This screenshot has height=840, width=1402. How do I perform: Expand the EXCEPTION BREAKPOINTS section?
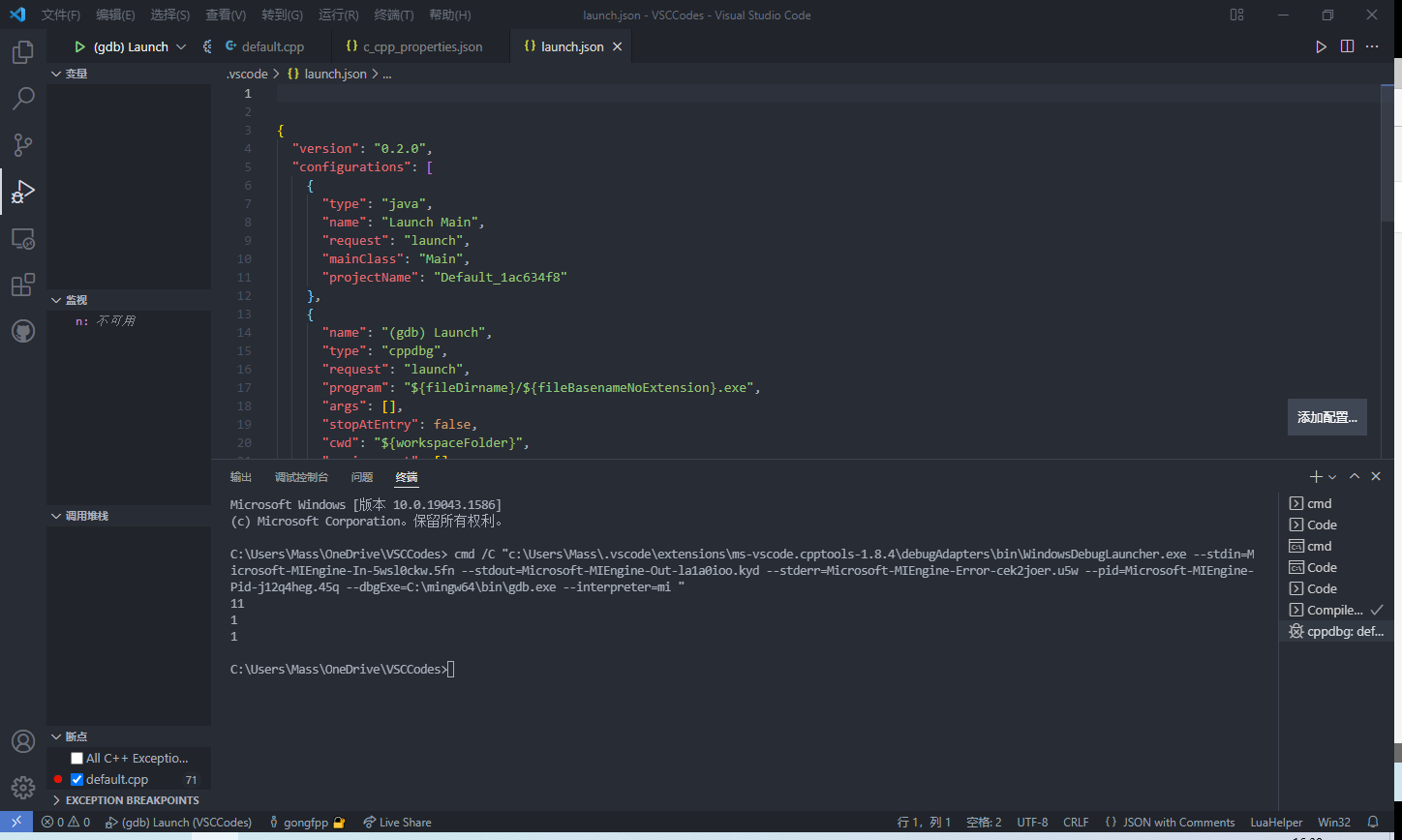coord(129,800)
